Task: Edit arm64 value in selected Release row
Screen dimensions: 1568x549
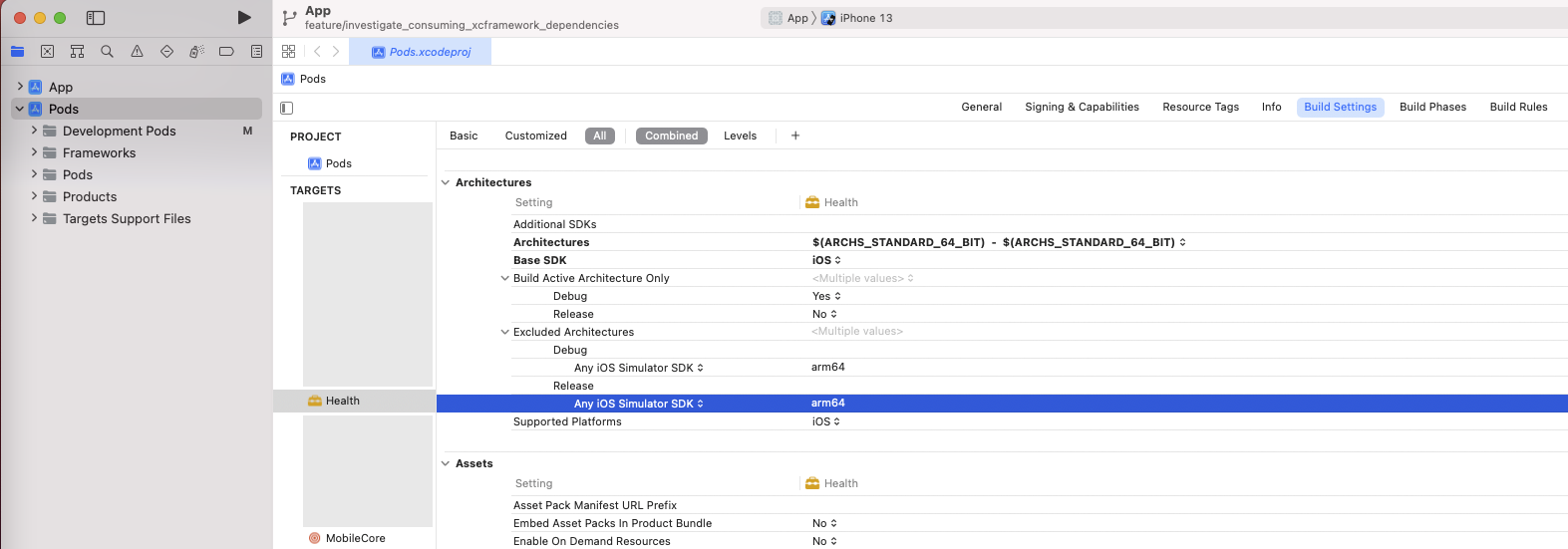Action: pyautogui.click(x=827, y=404)
